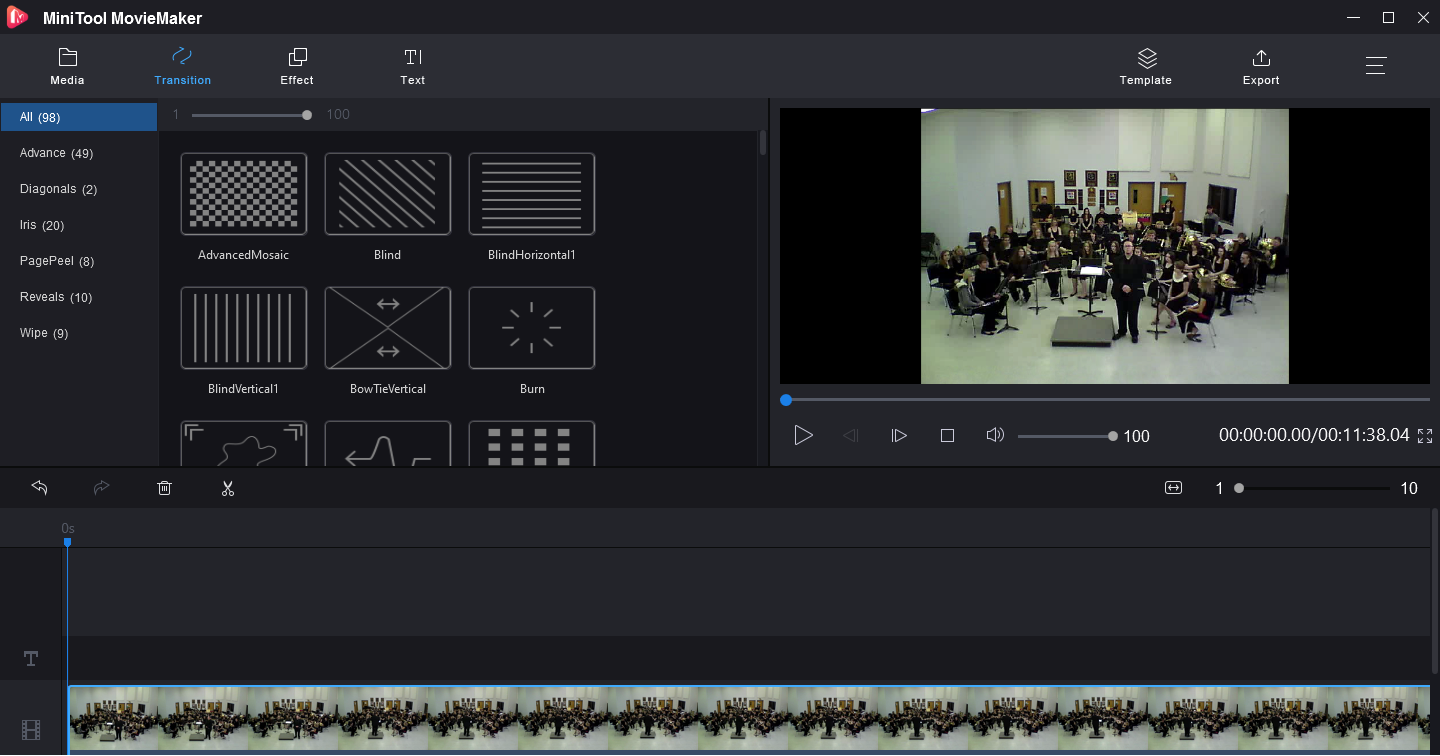Screen dimensions: 1440x756
Task: Redo the last undone action
Action: click(x=101, y=488)
